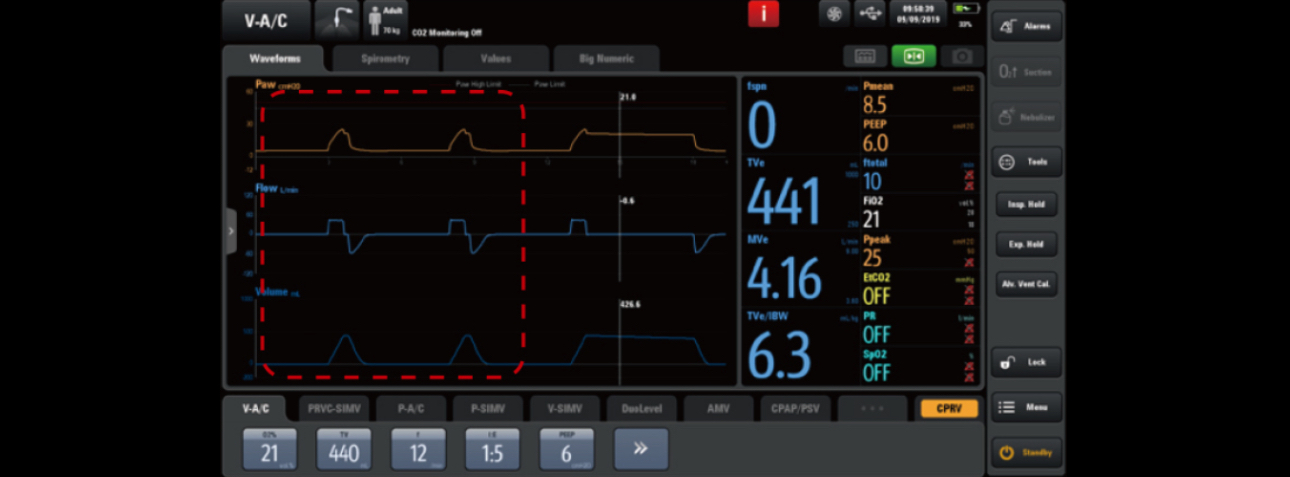
Task: Select the PRVC-SIMV mode tab
Action: (x=334, y=408)
